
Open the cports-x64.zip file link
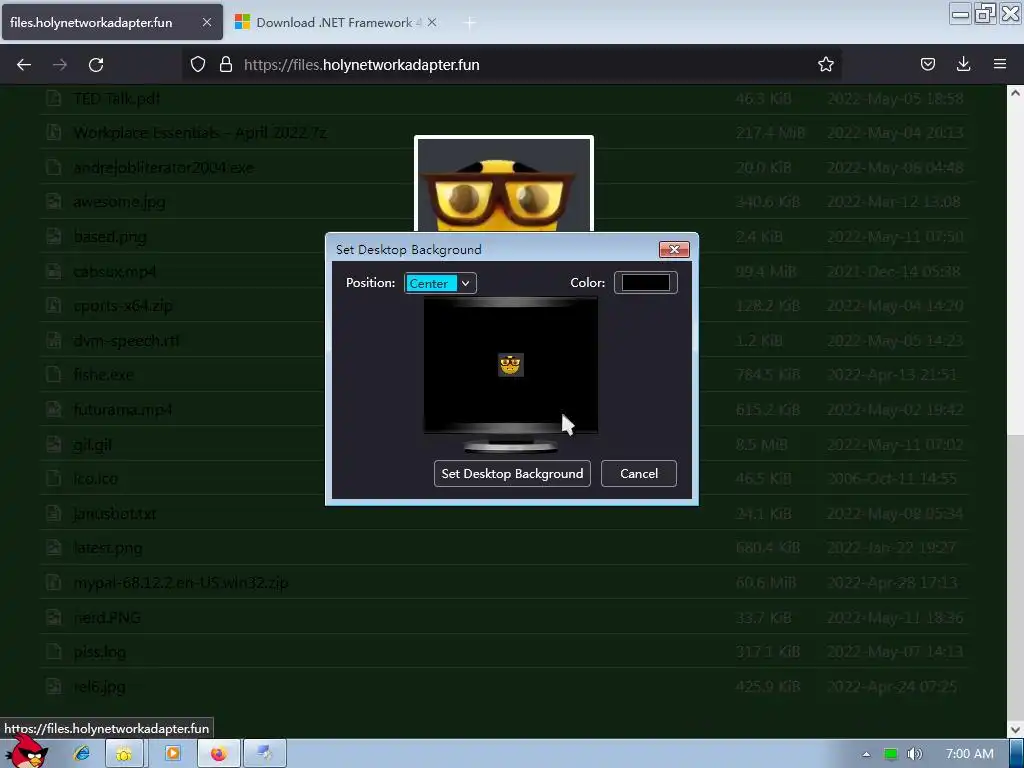tap(123, 306)
